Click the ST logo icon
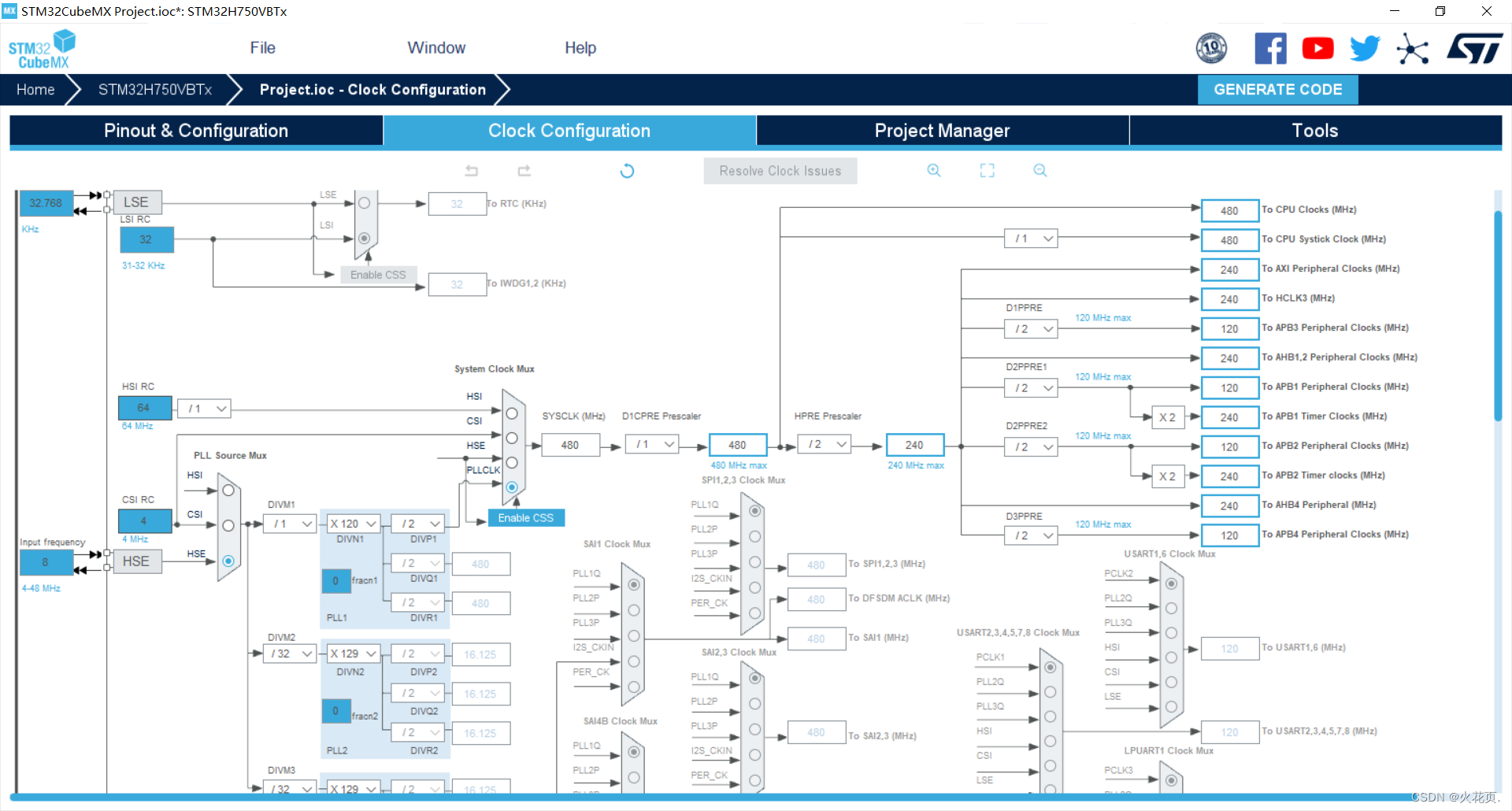Viewport: 1512px width, 811px height. (x=1475, y=49)
